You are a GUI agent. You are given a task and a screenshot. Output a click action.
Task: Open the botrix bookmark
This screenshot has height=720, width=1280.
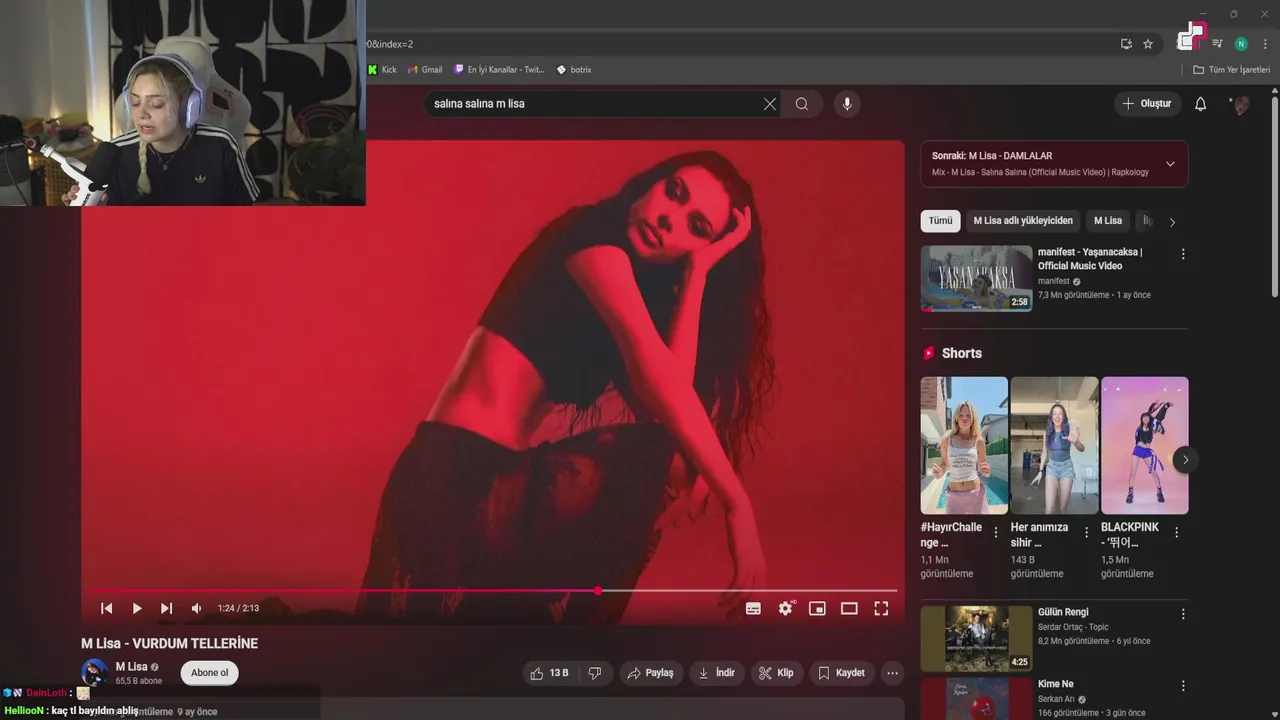coord(574,70)
